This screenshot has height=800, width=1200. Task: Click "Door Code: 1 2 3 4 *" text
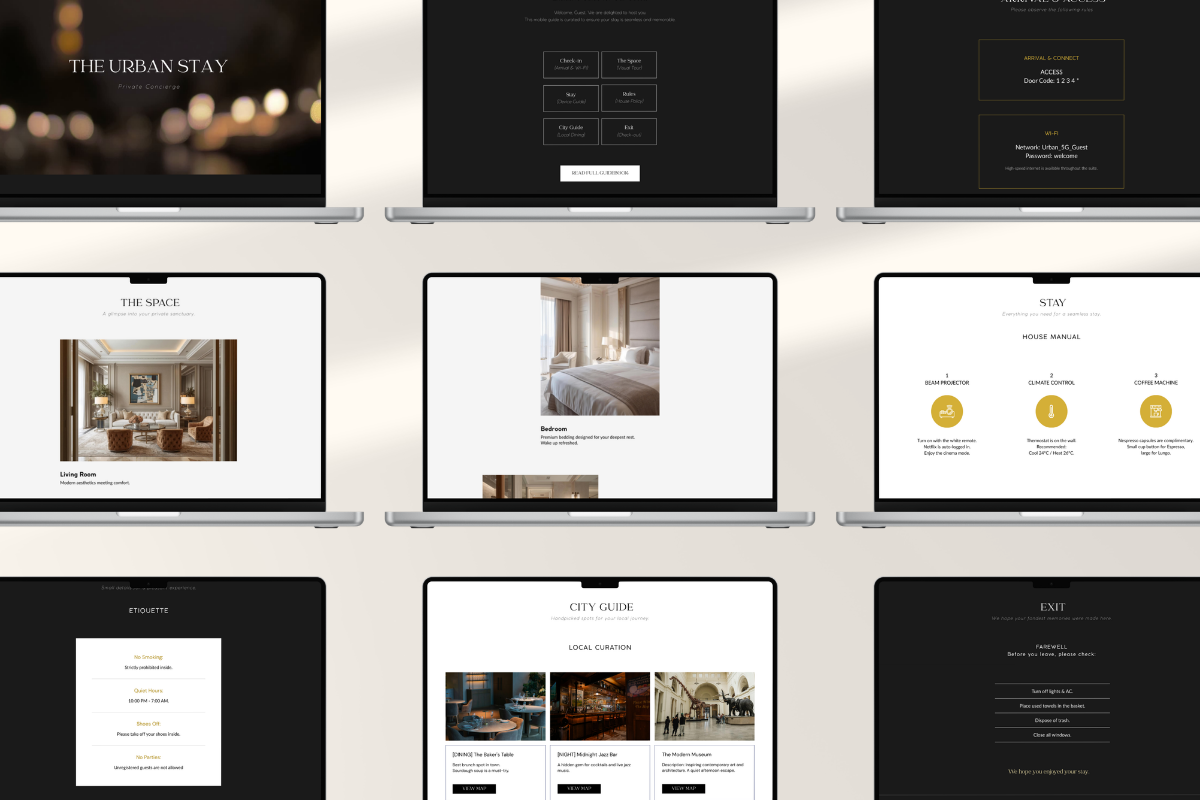coord(1051,80)
